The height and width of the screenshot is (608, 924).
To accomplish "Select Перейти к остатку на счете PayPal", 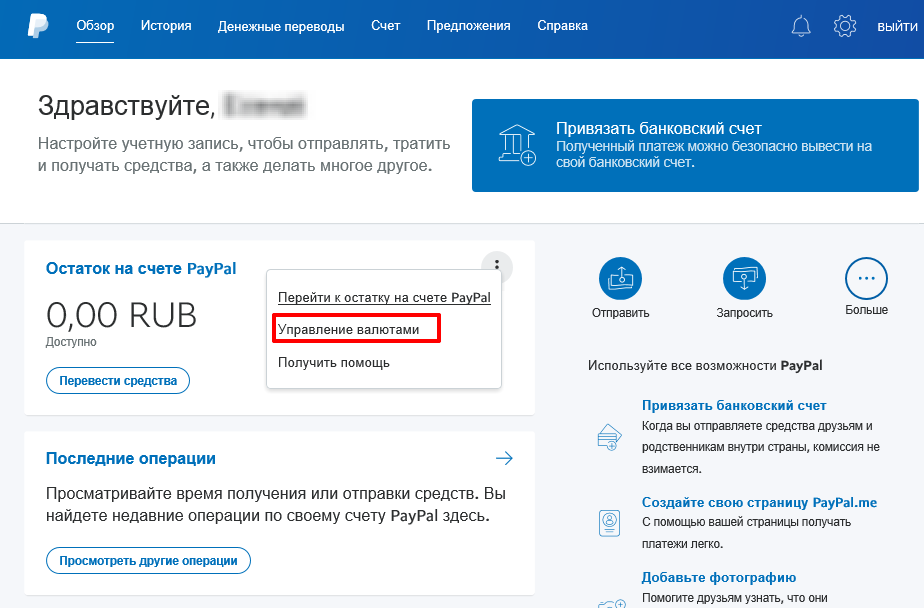I will [384, 298].
